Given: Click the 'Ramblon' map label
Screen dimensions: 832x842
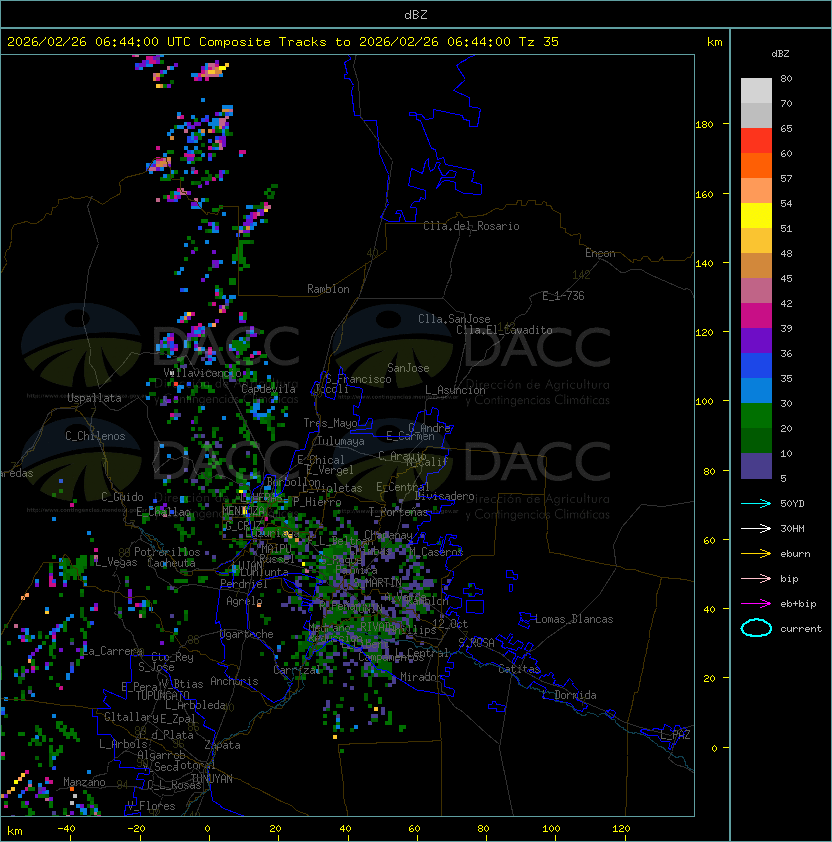Looking at the screenshot, I should 328,289.
